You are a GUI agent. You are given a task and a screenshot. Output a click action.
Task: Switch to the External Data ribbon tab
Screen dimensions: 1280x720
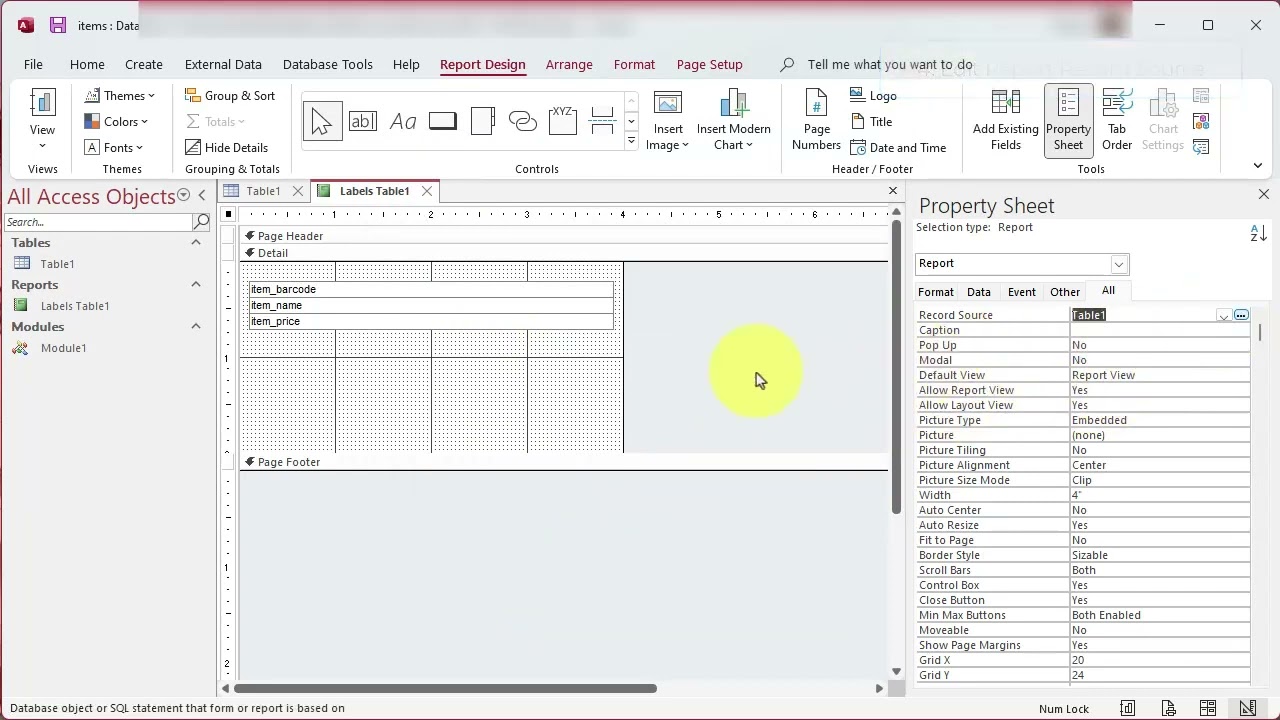click(223, 64)
